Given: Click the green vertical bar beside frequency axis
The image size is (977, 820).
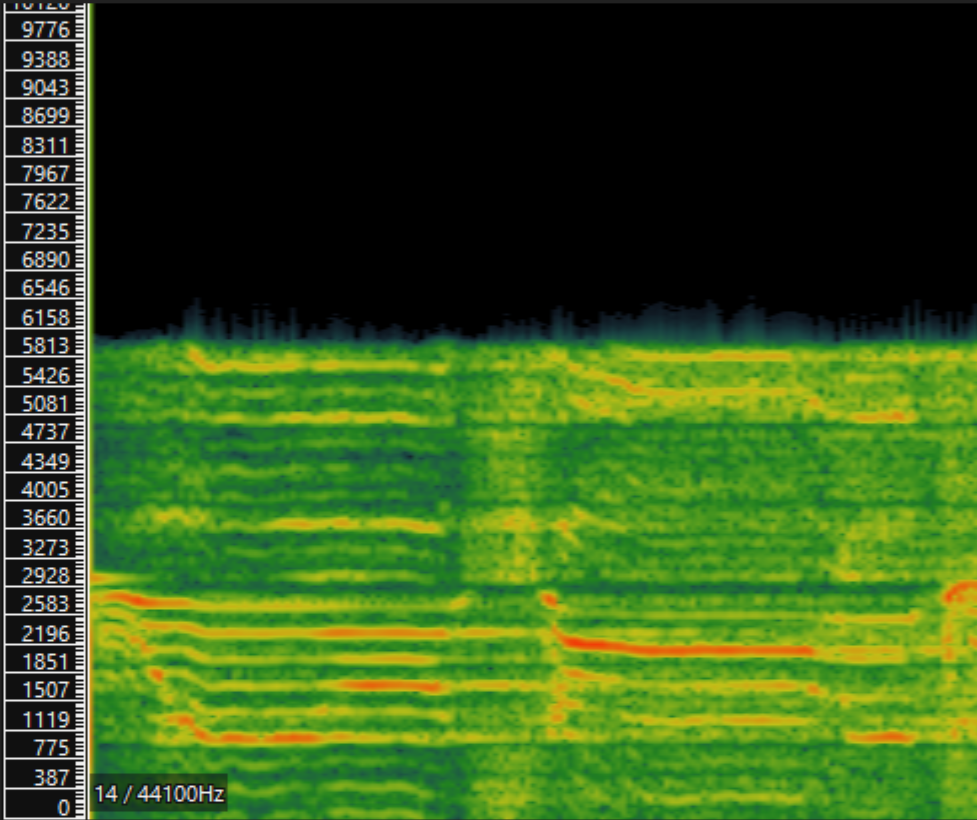Looking at the screenshot, I should pyautogui.click(x=88, y=400).
